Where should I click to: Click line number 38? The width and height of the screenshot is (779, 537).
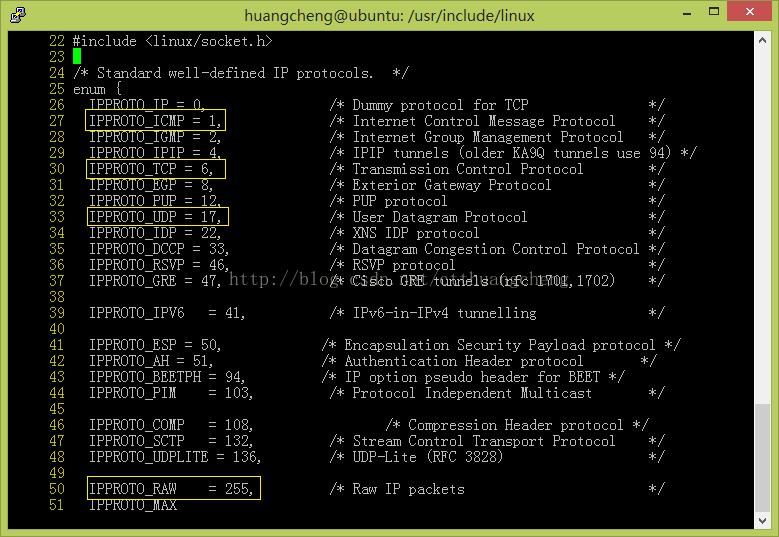pos(57,297)
